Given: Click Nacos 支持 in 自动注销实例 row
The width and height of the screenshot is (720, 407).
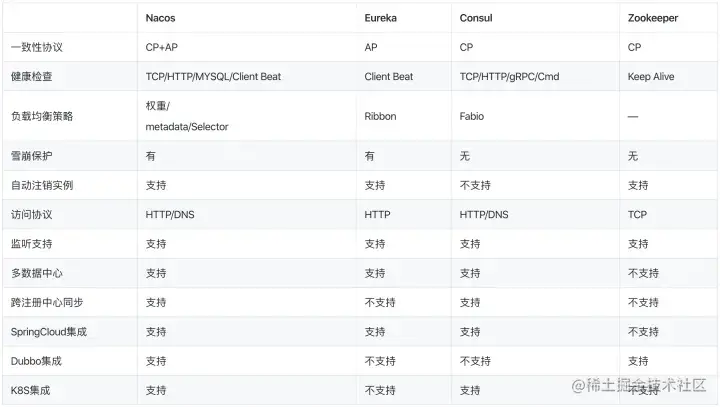Looking at the screenshot, I should (x=156, y=186).
